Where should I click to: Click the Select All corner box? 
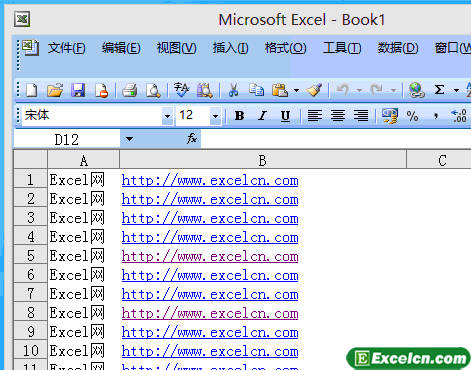pos(30,160)
